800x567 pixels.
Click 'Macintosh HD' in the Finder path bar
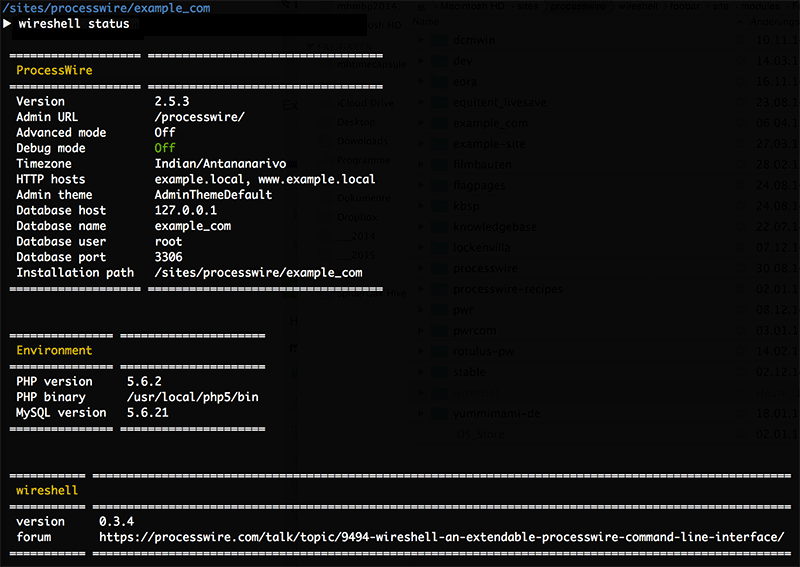tap(472, 6)
